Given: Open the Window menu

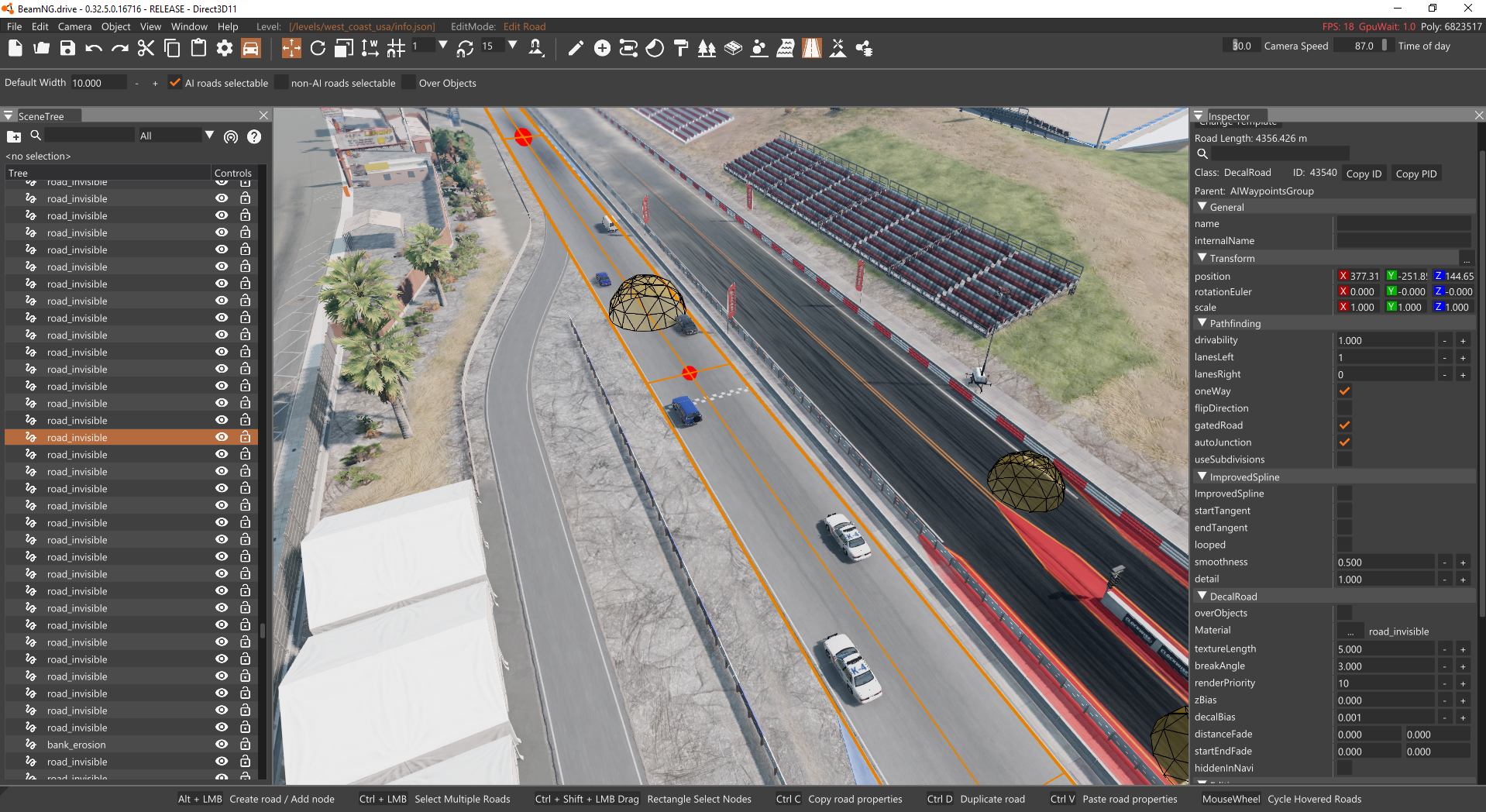Looking at the screenshot, I should click(189, 26).
